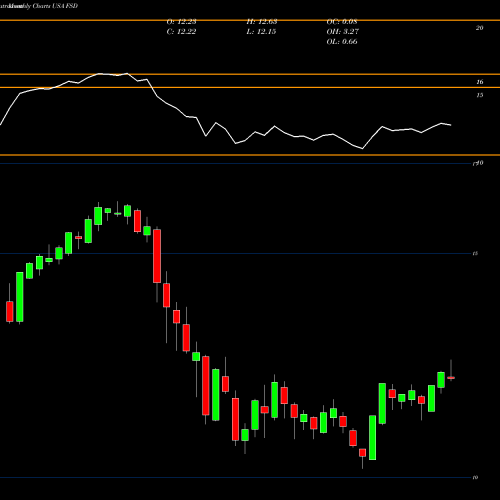500x500 pixels.
Task: Click the 'OH: 3.27' reading
Action: (x=343, y=32)
